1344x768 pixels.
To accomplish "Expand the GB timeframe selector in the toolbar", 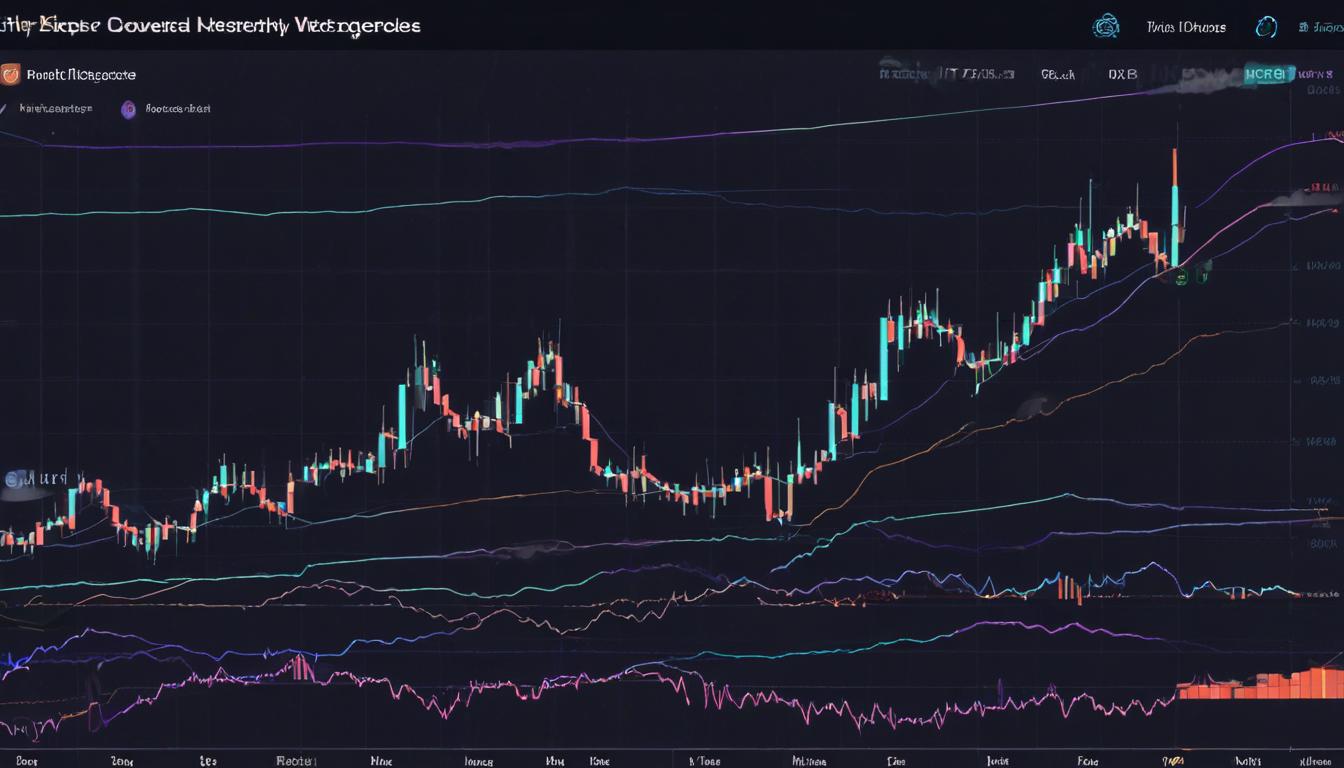I will click(1056, 73).
